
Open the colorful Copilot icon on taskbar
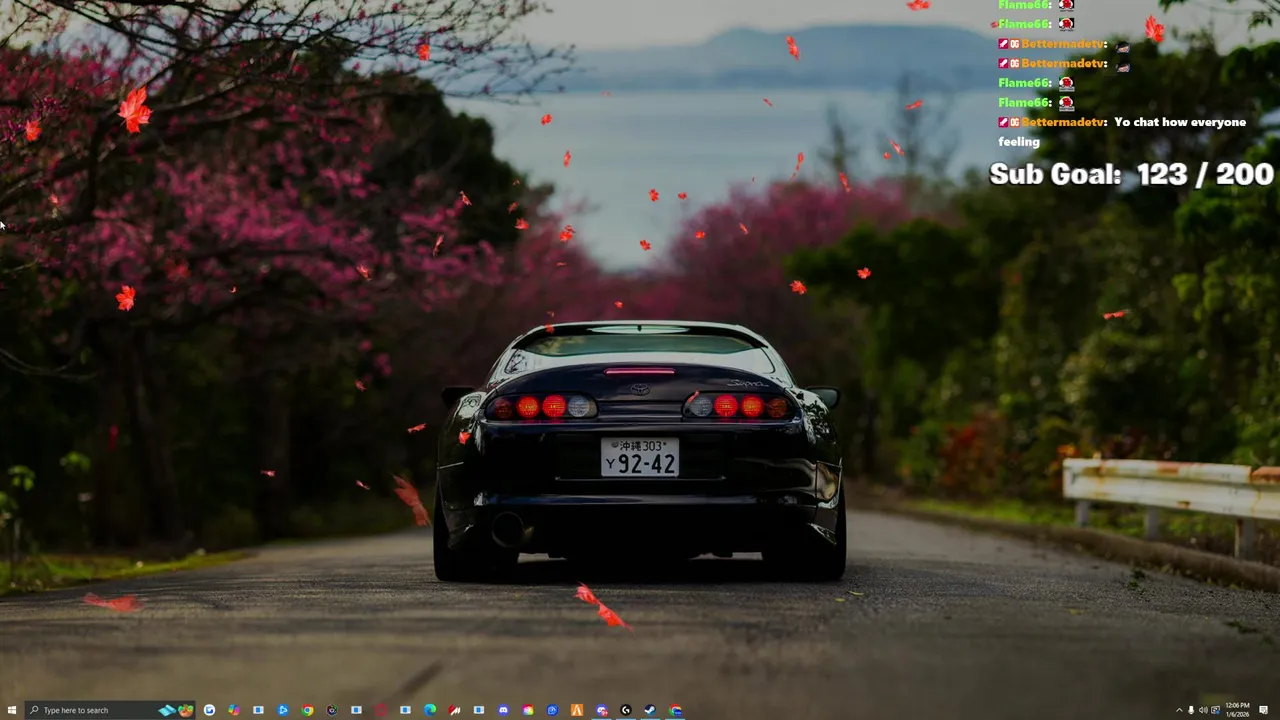(x=233, y=710)
